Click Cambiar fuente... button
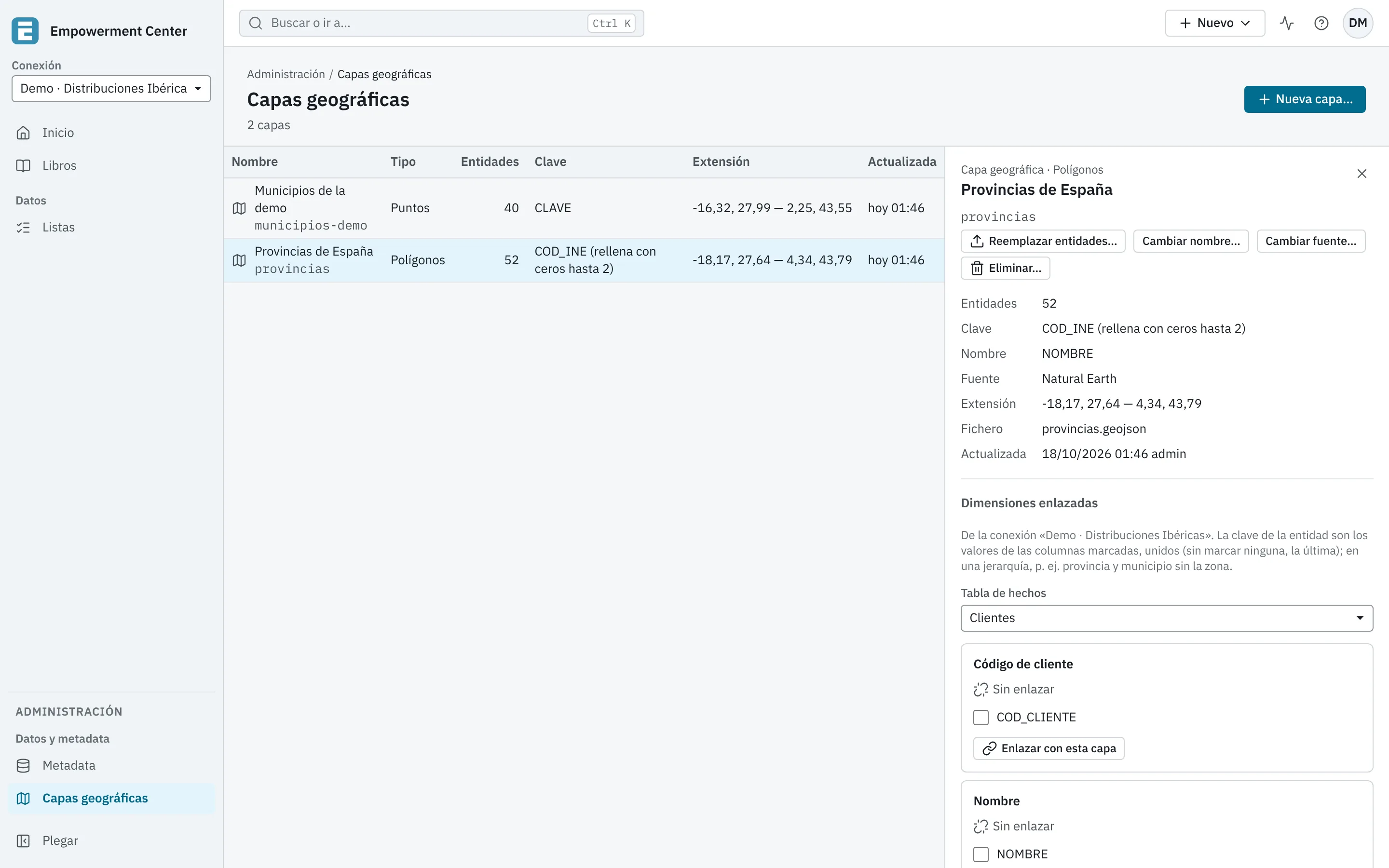This screenshot has width=1389, height=868. 1310,241
